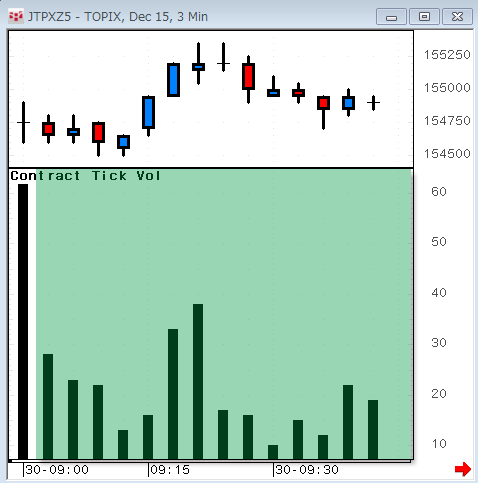Minimize the TOPIX chart window
Screen dimensions: 478x483
[x=391, y=17]
